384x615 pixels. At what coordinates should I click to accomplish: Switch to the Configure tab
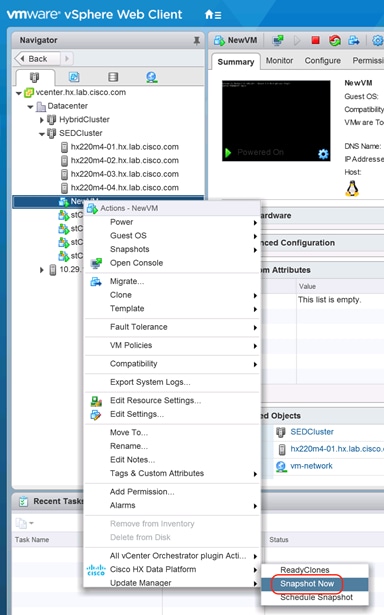(x=322, y=61)
